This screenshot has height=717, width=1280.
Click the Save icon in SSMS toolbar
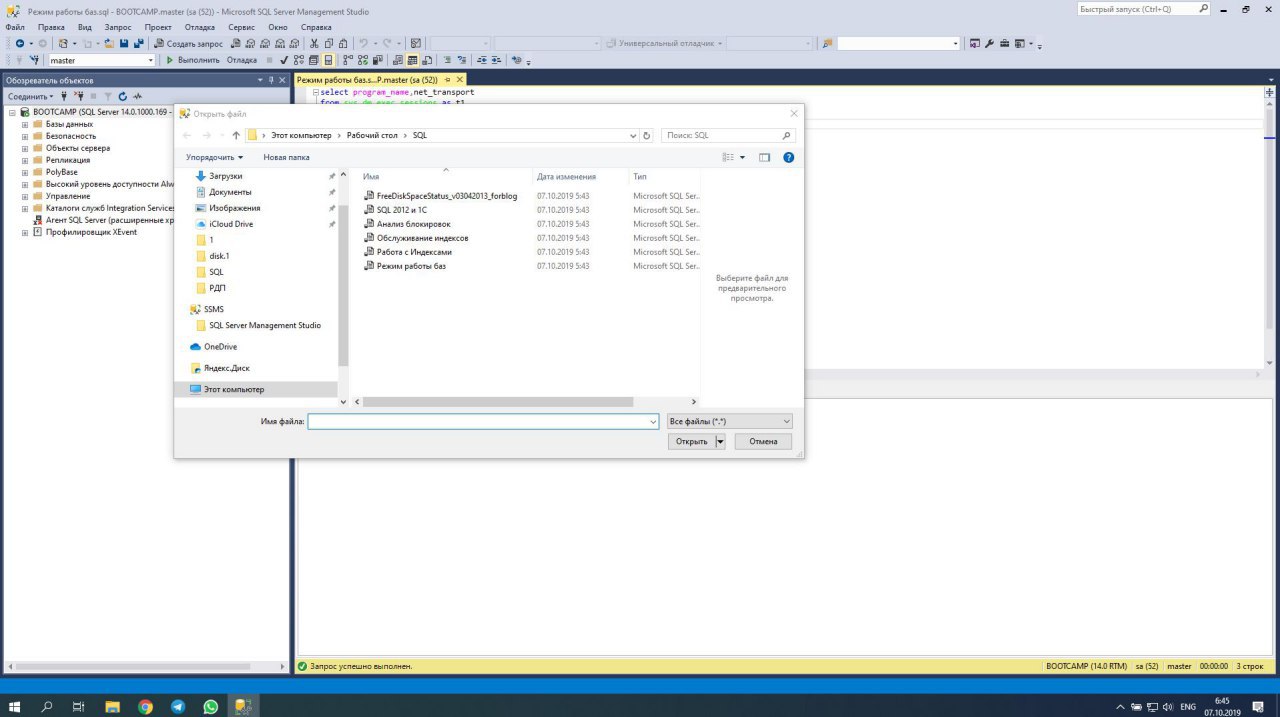124,43
